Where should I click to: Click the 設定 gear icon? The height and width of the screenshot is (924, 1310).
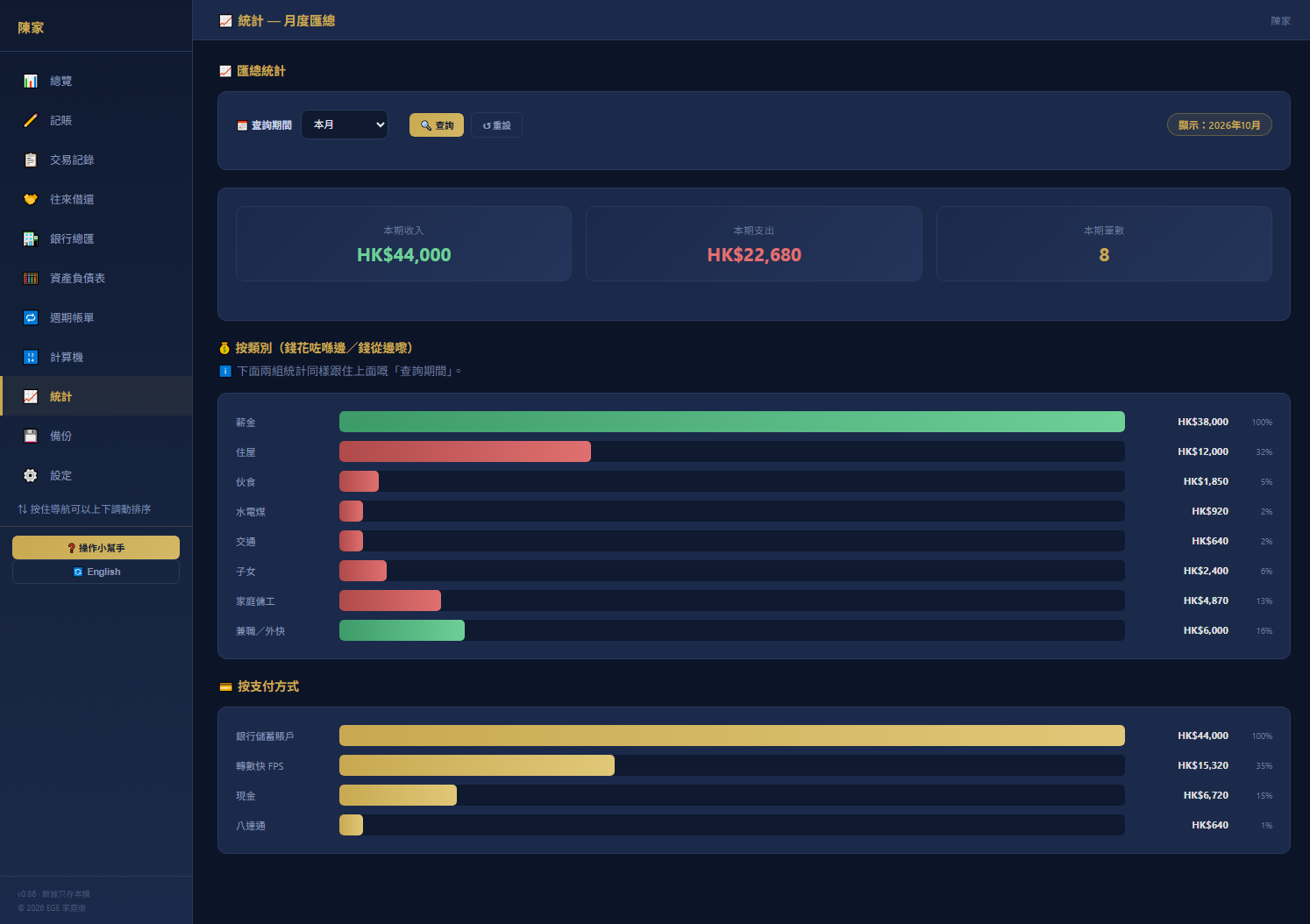(31, 475)
